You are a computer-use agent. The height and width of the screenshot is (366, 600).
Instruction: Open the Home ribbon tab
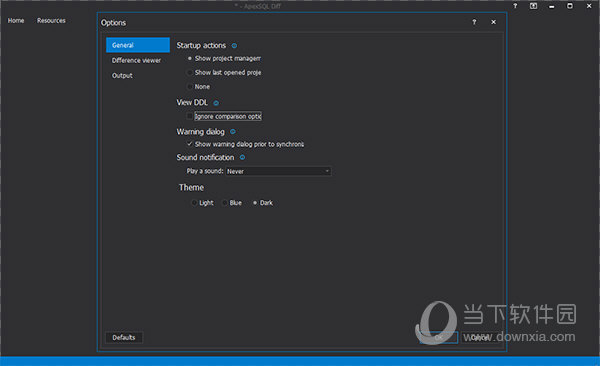(16, 21)
